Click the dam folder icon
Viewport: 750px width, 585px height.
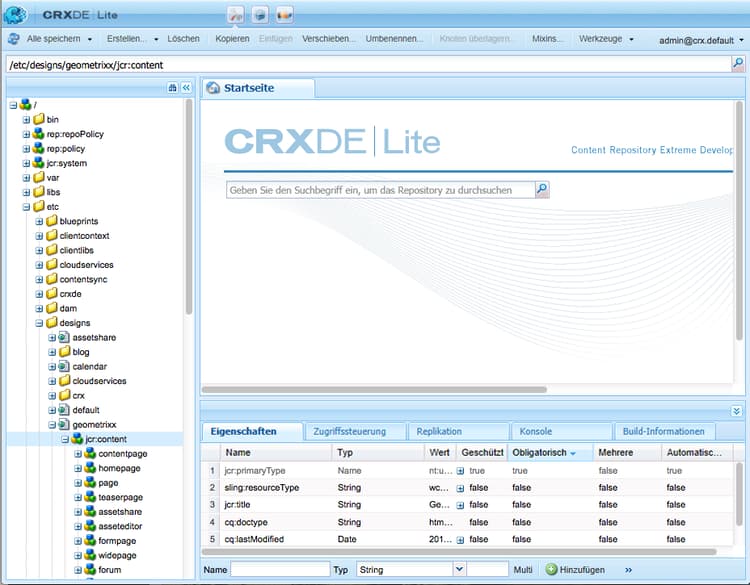52,308
